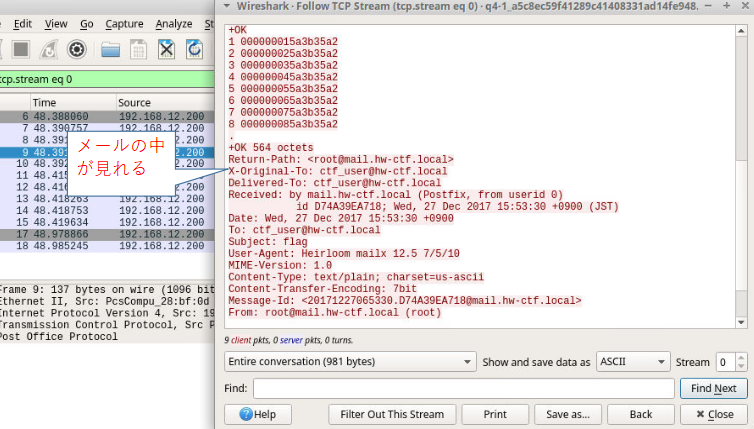Click the Find text field

click(464, 388)
